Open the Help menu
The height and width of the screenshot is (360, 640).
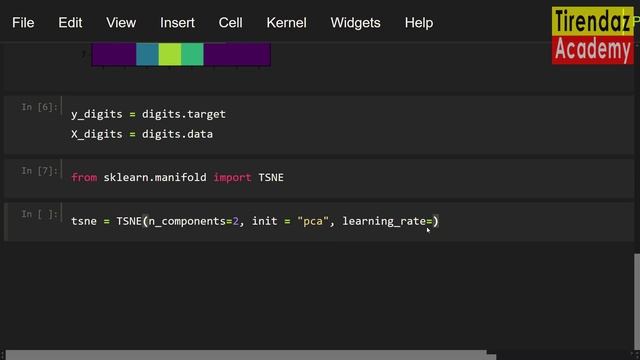(419, 23)
